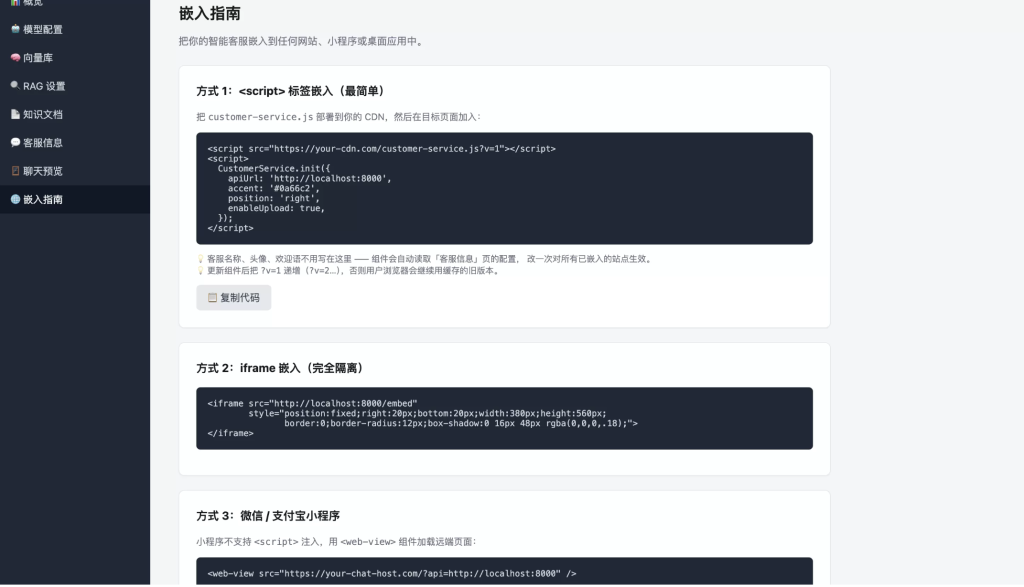Click the document icon beside 知识文档
This screenshot has height=587, width=1024.
[15, 114]
